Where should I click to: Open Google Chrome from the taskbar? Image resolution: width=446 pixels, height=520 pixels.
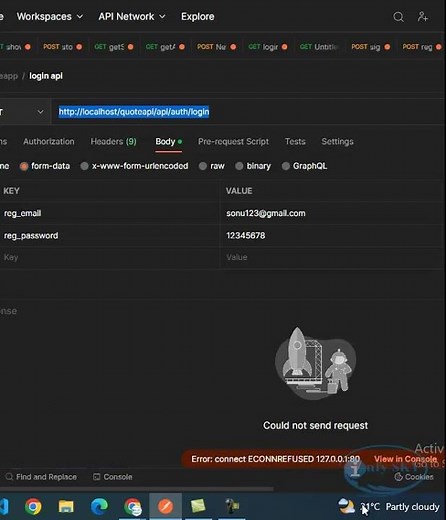[x=33, y=507]
